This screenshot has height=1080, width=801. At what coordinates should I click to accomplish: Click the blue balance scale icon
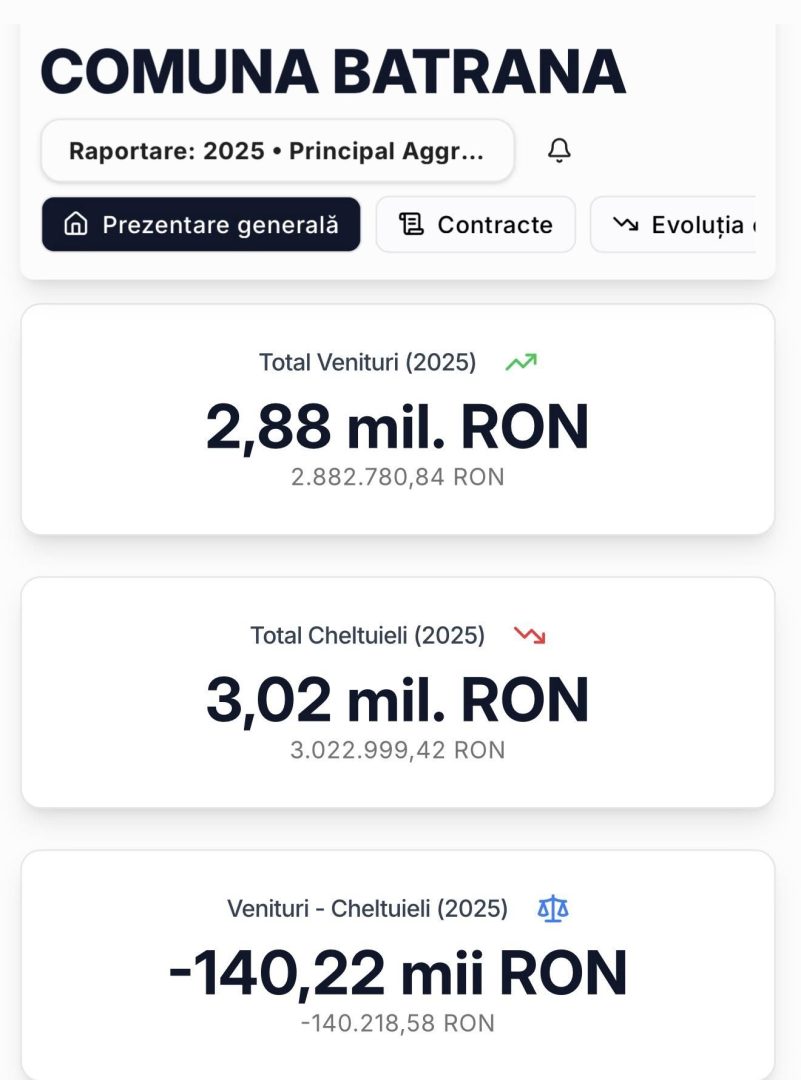coord(553,908)
